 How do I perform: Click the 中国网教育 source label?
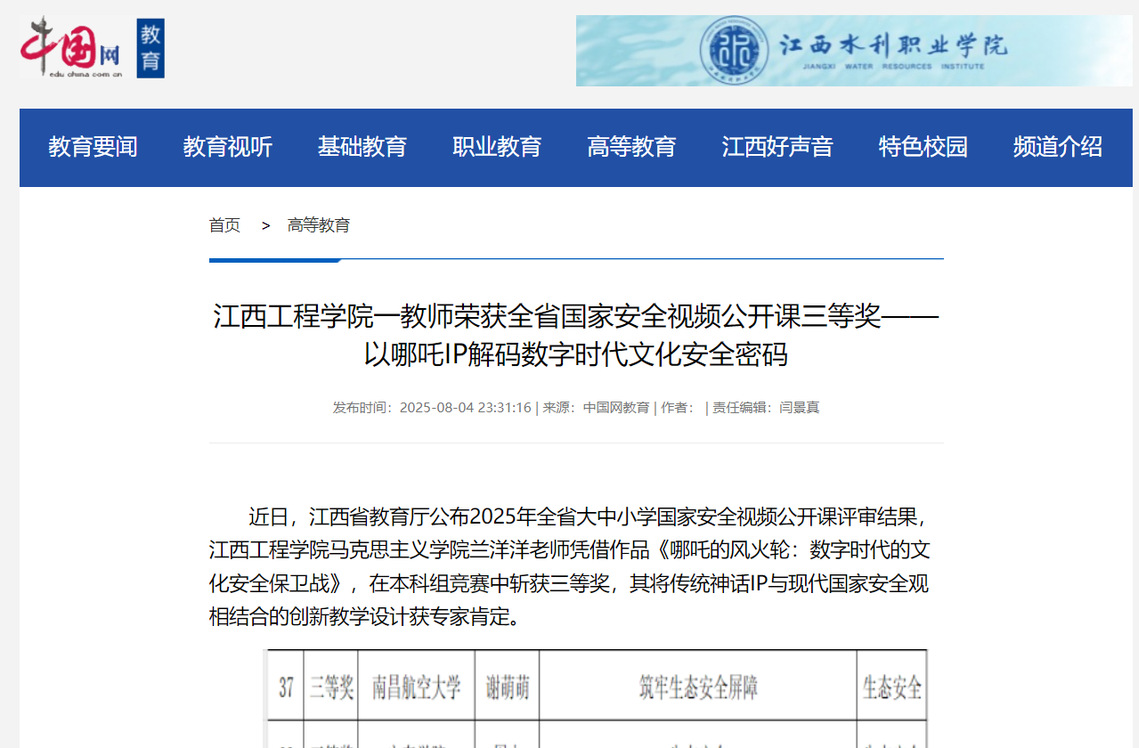(x=616, y=408)
